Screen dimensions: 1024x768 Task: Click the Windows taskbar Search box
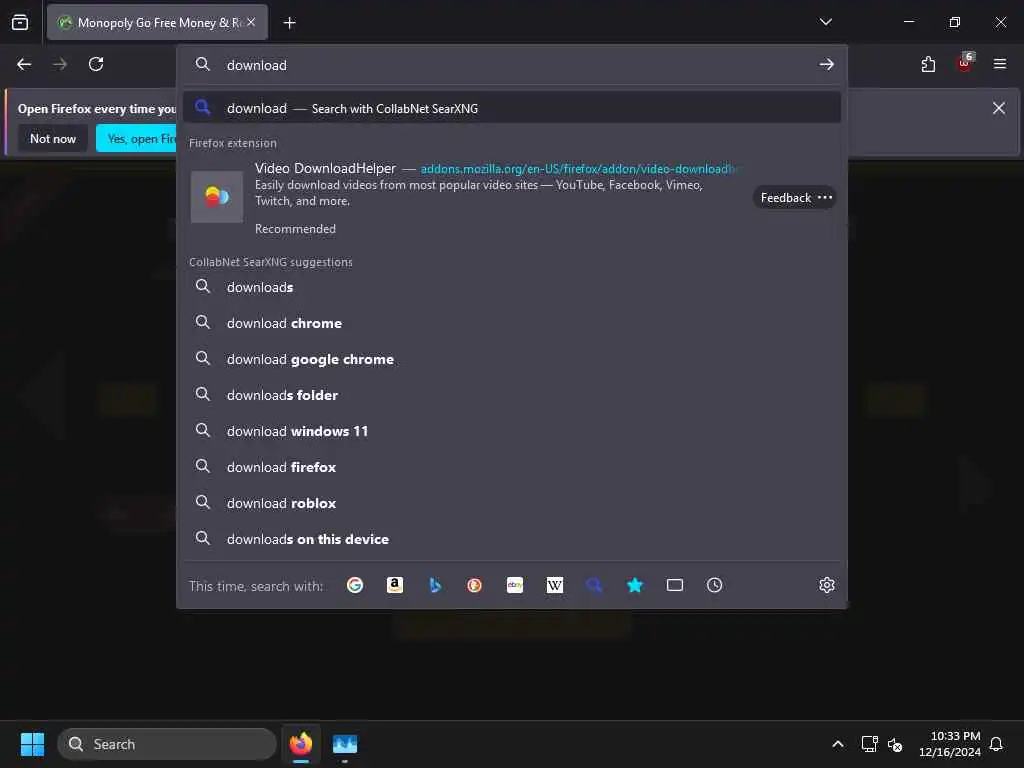coord(167,744)
